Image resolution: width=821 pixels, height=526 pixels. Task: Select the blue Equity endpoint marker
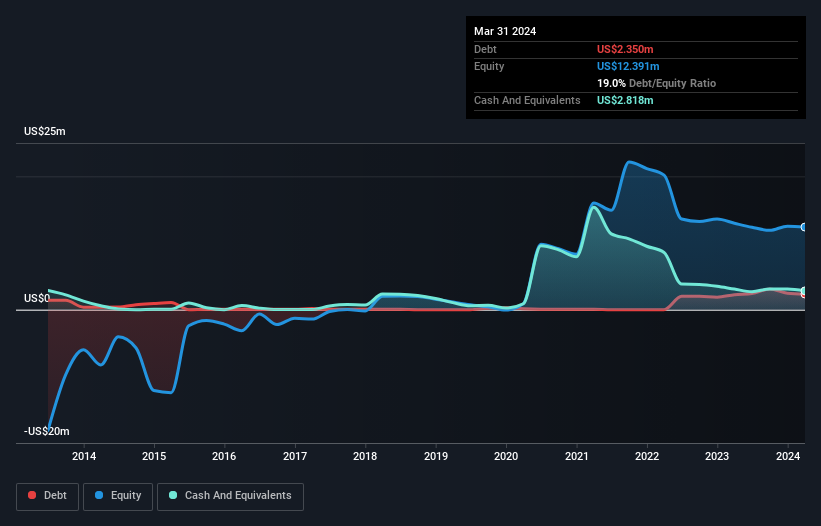click(x=804, y=227)
